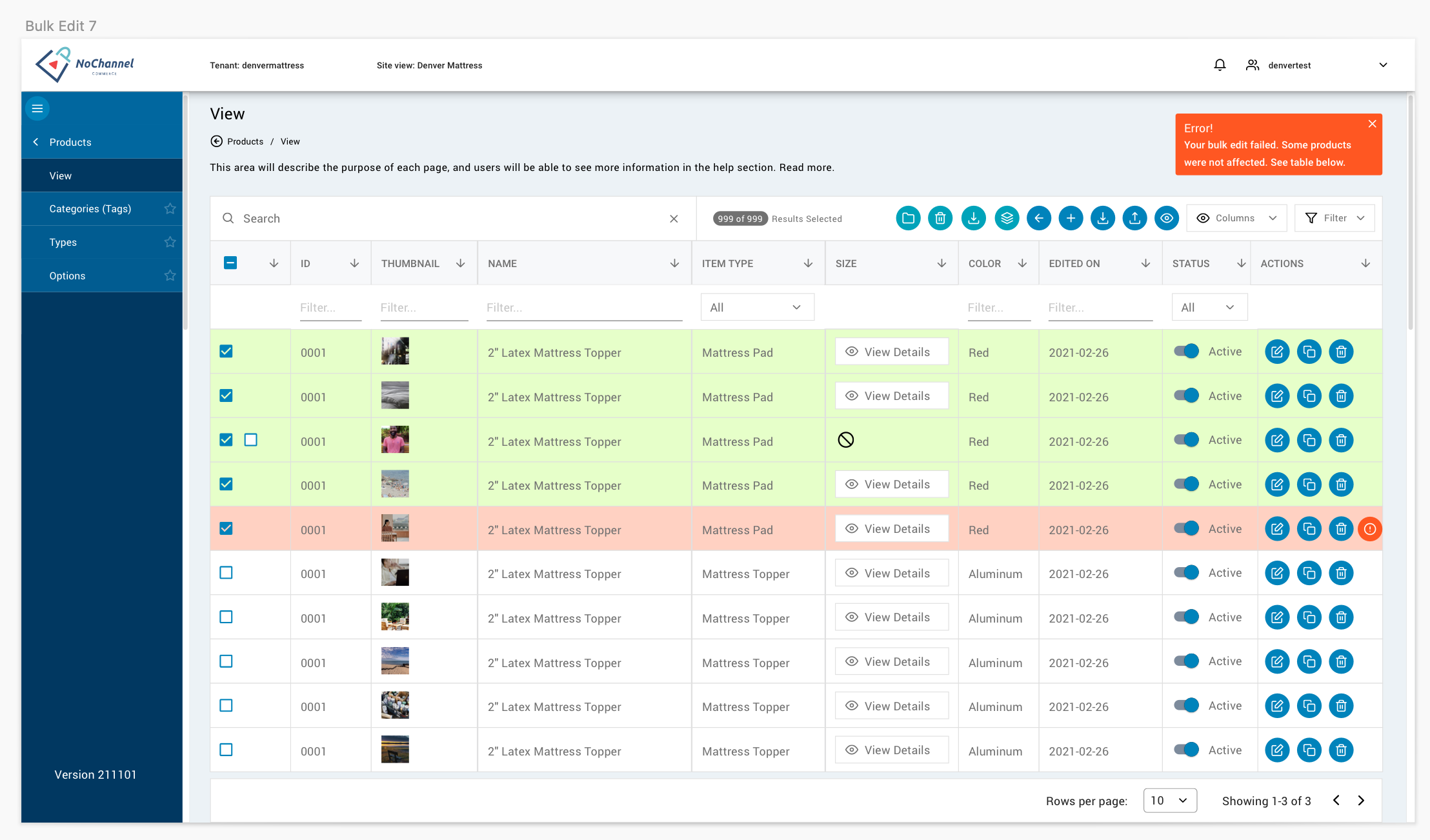Click the edit icon in the first row

coord(1277,352)
